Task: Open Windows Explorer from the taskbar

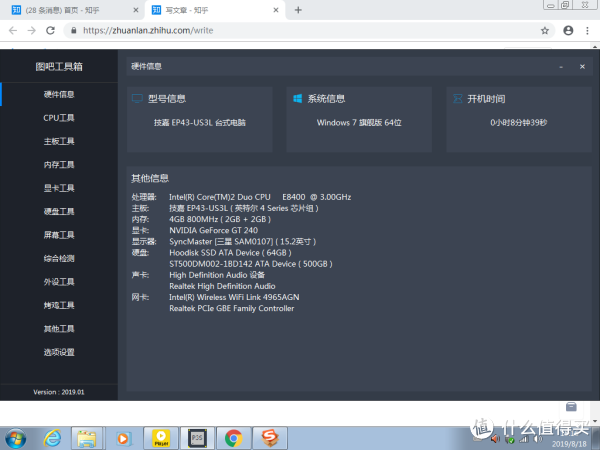Action: click(x=87, y=438)
